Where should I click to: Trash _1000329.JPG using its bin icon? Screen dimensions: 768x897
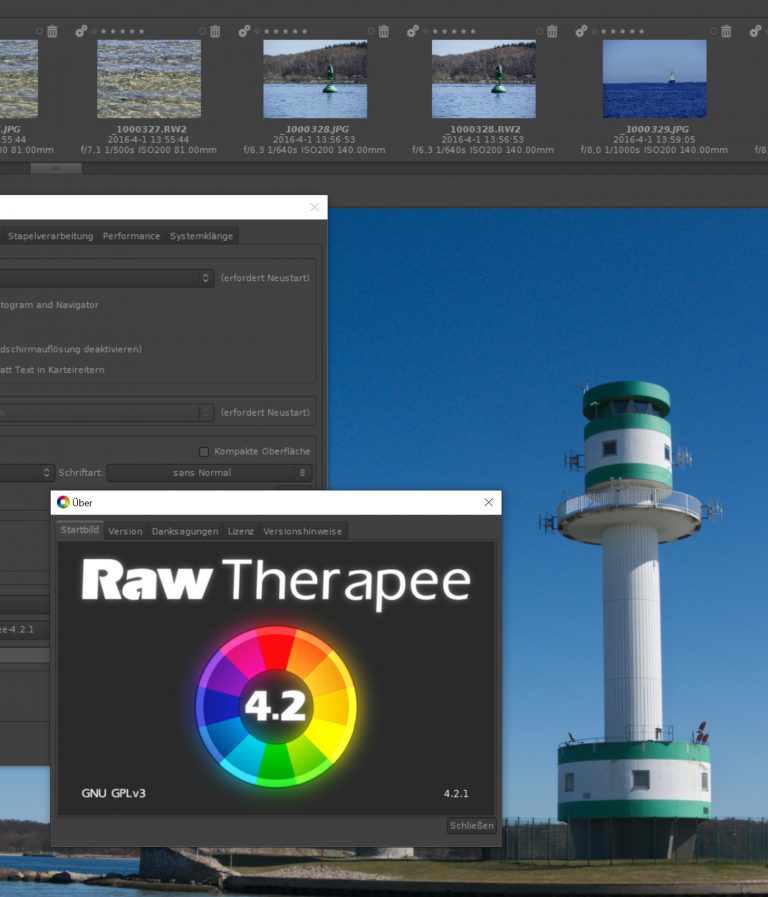point(726,31)
